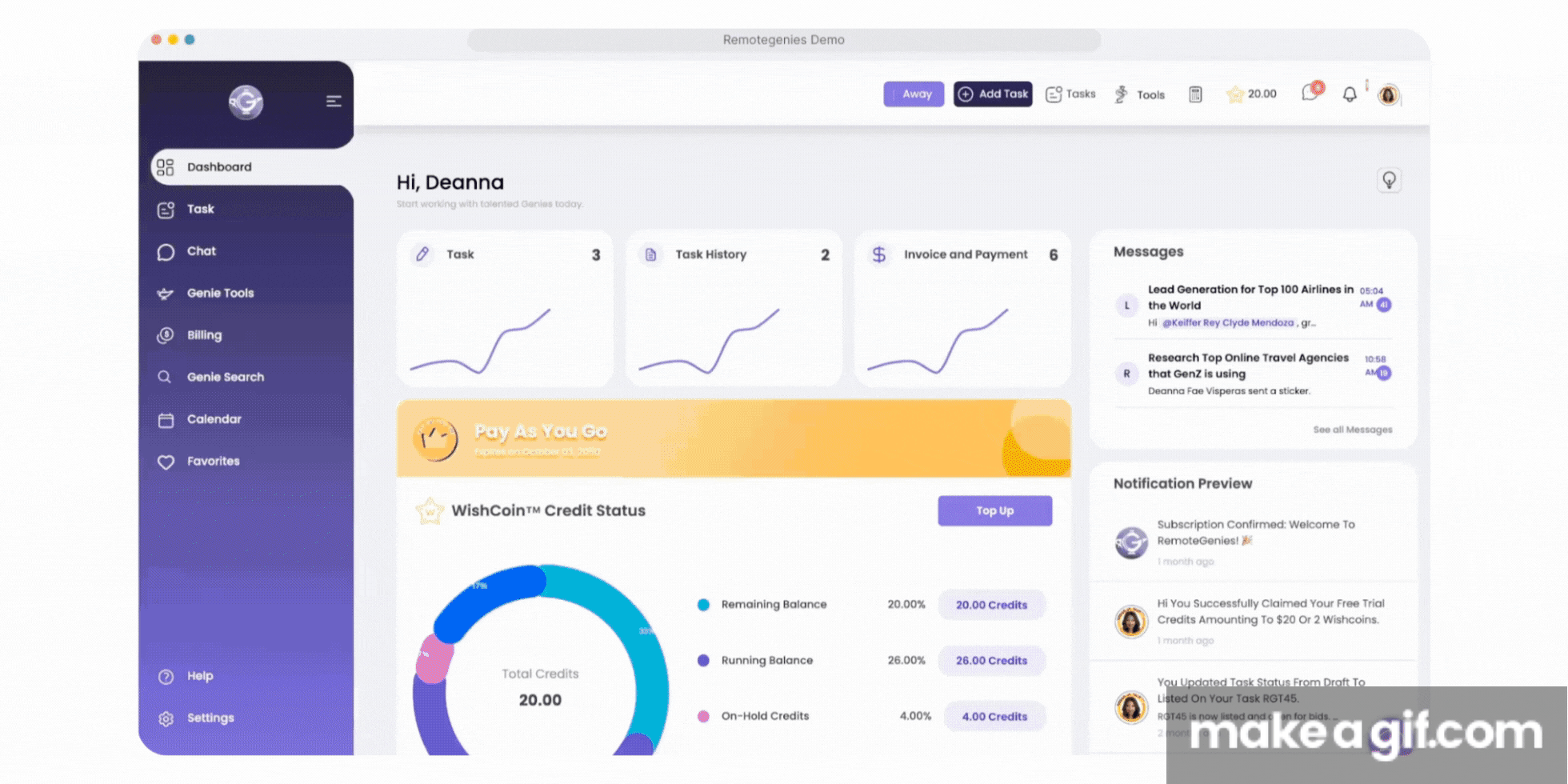Select Genie Tools in the sidebar
The width and height of the screenshot is (1568, 784).
coord(220,293)
